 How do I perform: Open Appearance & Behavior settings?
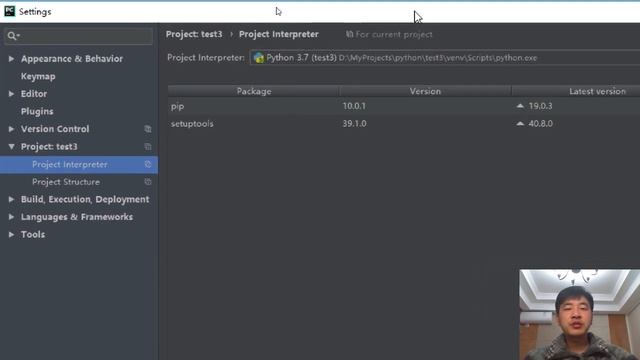pos(72,59)
